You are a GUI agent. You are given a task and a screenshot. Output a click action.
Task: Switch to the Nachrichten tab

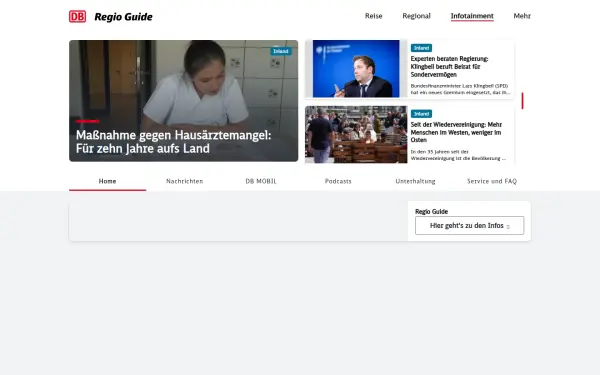(184, 181)
